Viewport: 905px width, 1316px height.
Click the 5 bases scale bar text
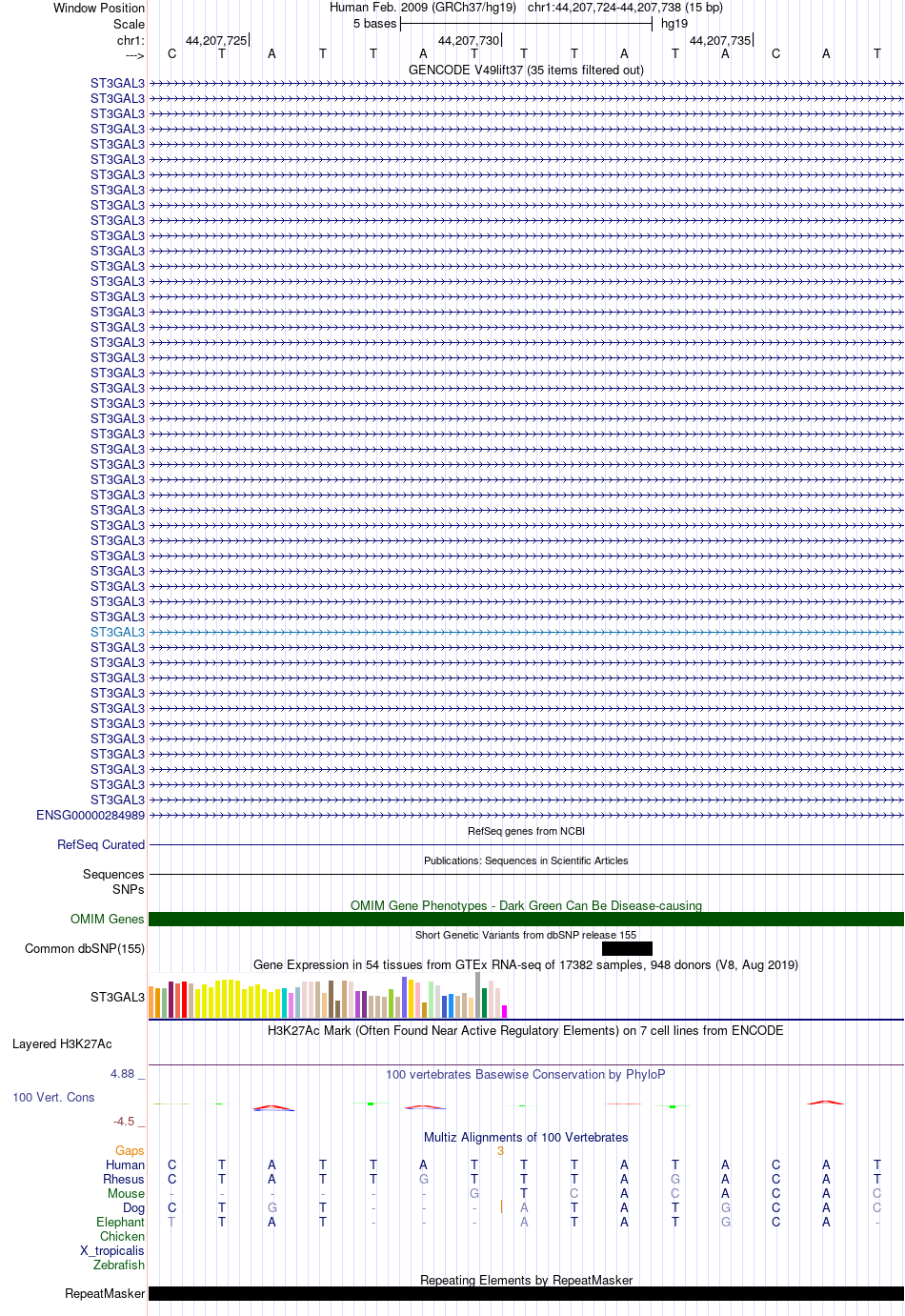(x=374, y=23)
